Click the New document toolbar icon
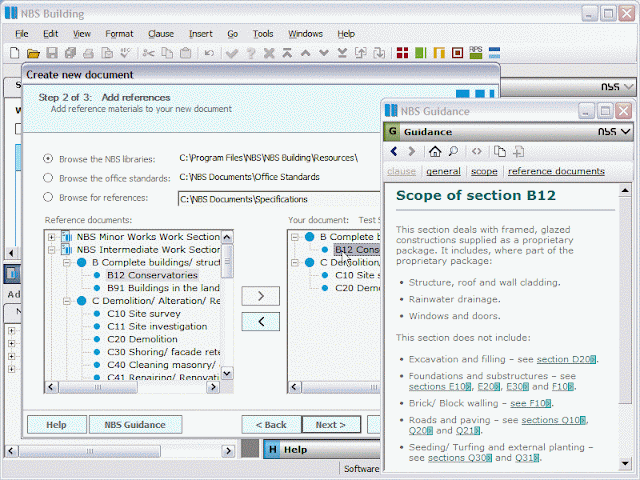Viewport: 640px width, 480px height. (x=15, y=53)
